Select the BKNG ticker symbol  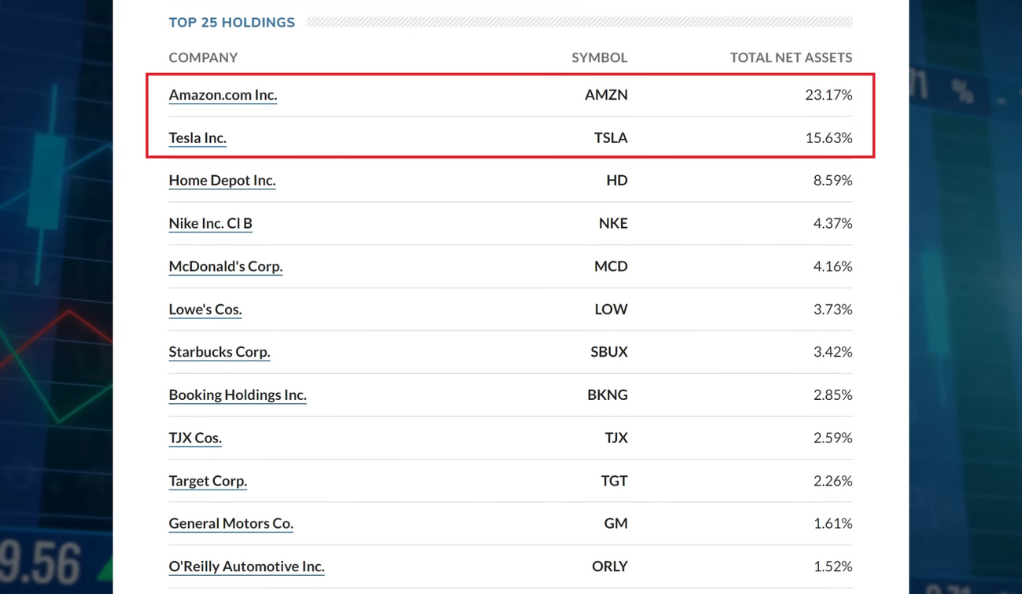607,395
